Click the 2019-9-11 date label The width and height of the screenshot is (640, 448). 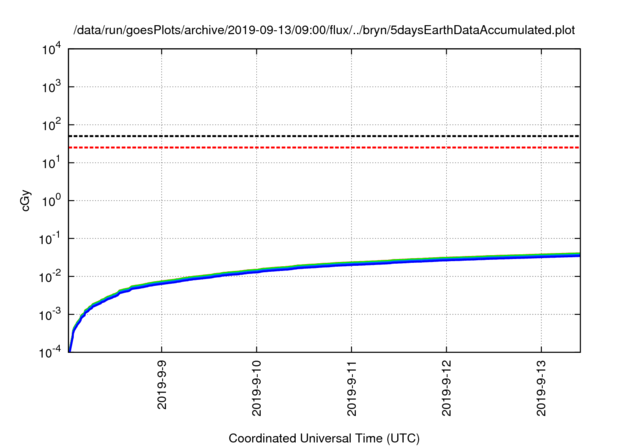click(351, 388)
